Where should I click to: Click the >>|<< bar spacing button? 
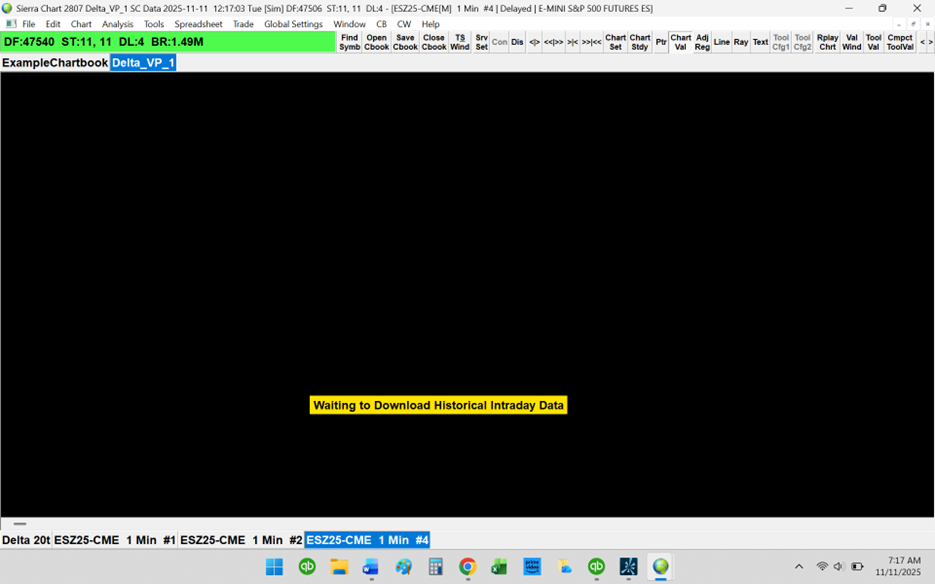point(591,42)
